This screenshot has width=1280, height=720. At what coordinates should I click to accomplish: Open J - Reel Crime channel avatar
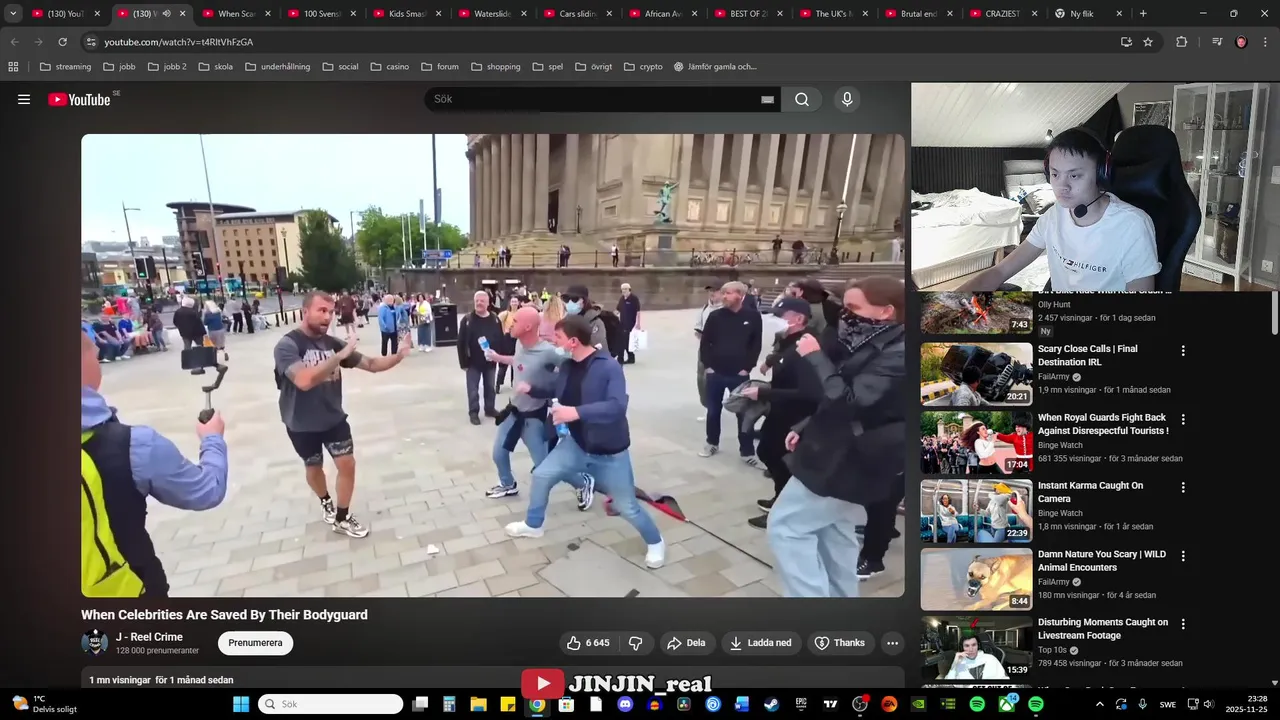[x=95, y=642]
